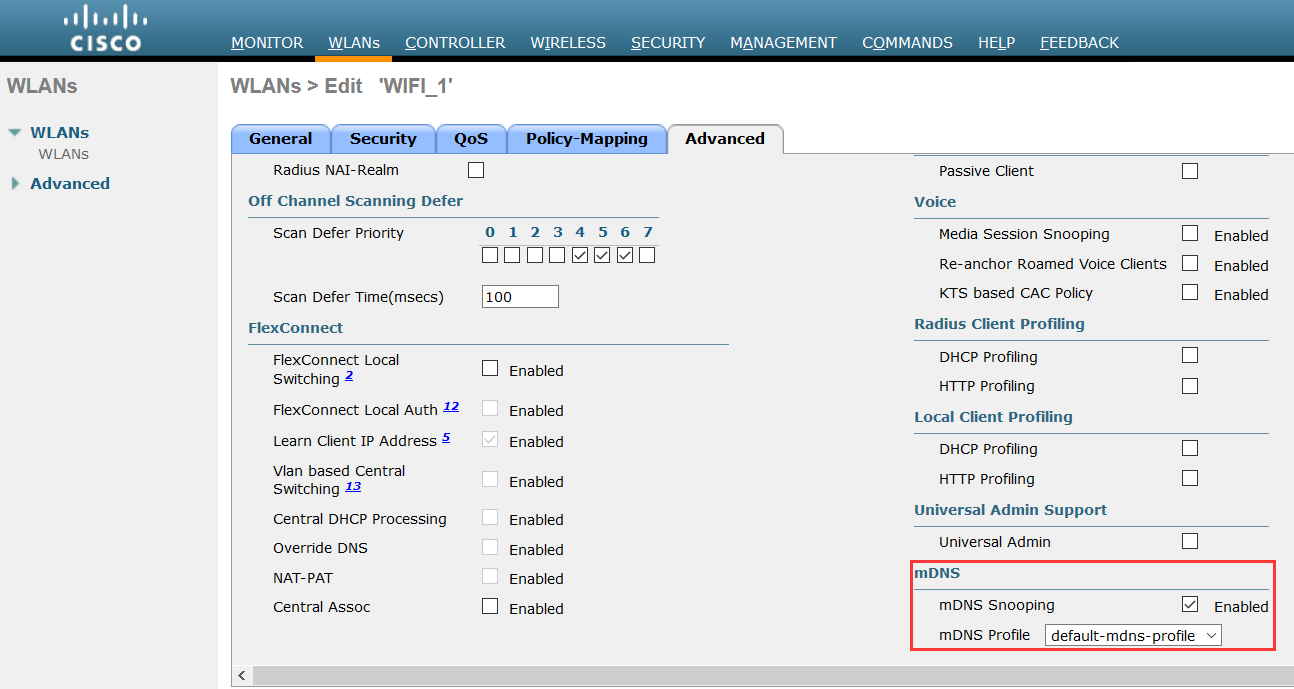Image resolution: width=1294 pixels, height=689 pixels.
Task: Expand the Advanced sidebar section
Action: pyautogui.click(x=15, y=184)
